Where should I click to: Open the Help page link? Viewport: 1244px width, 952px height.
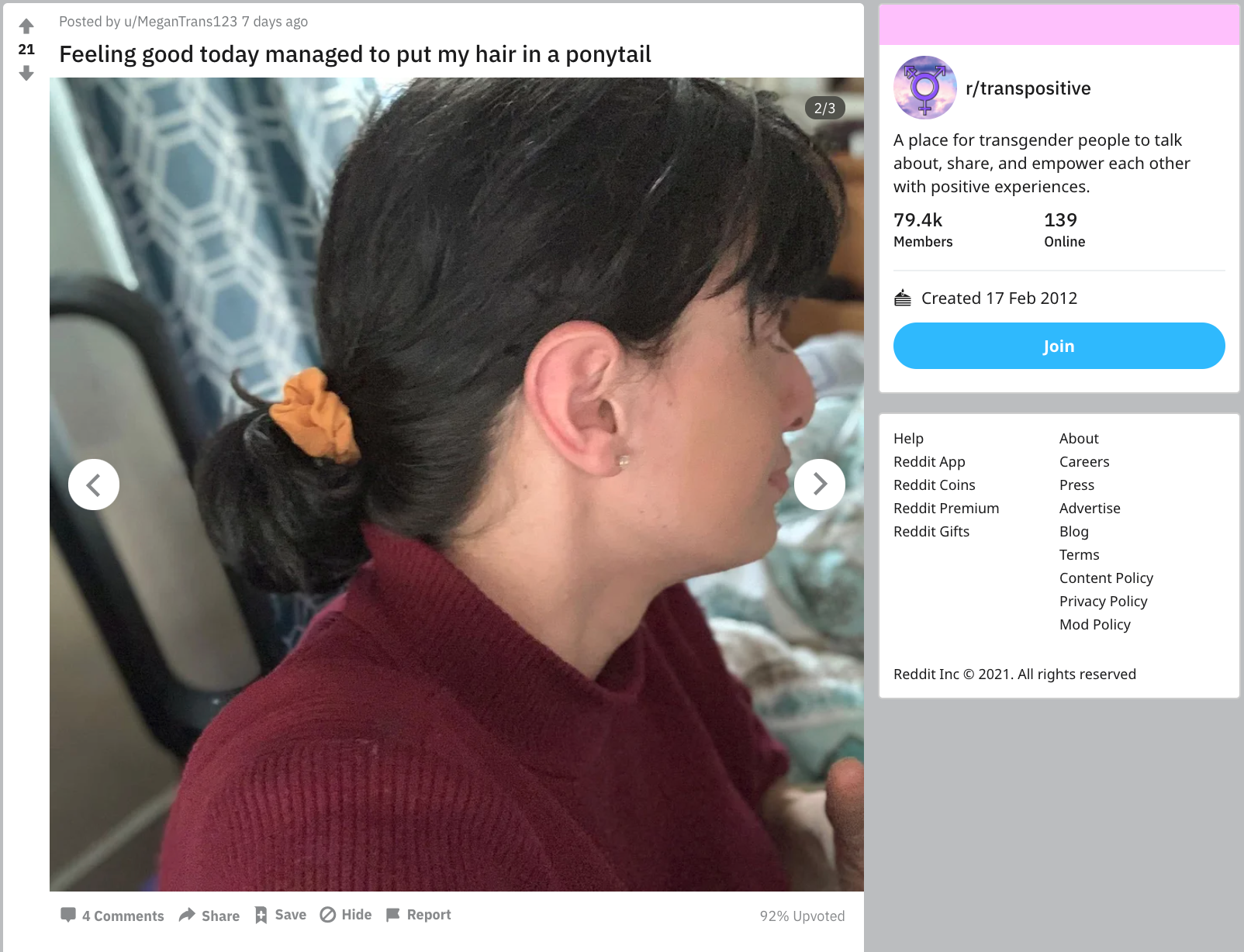coord(908,438)
